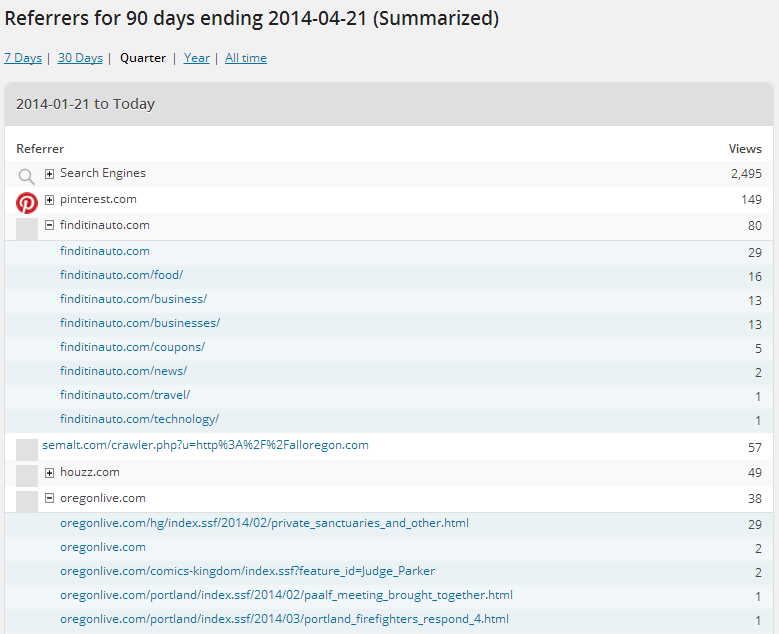Open the finditinauto.com/news/ link
The height and width of the screenshot is (634, 779).
coord(124,371)
